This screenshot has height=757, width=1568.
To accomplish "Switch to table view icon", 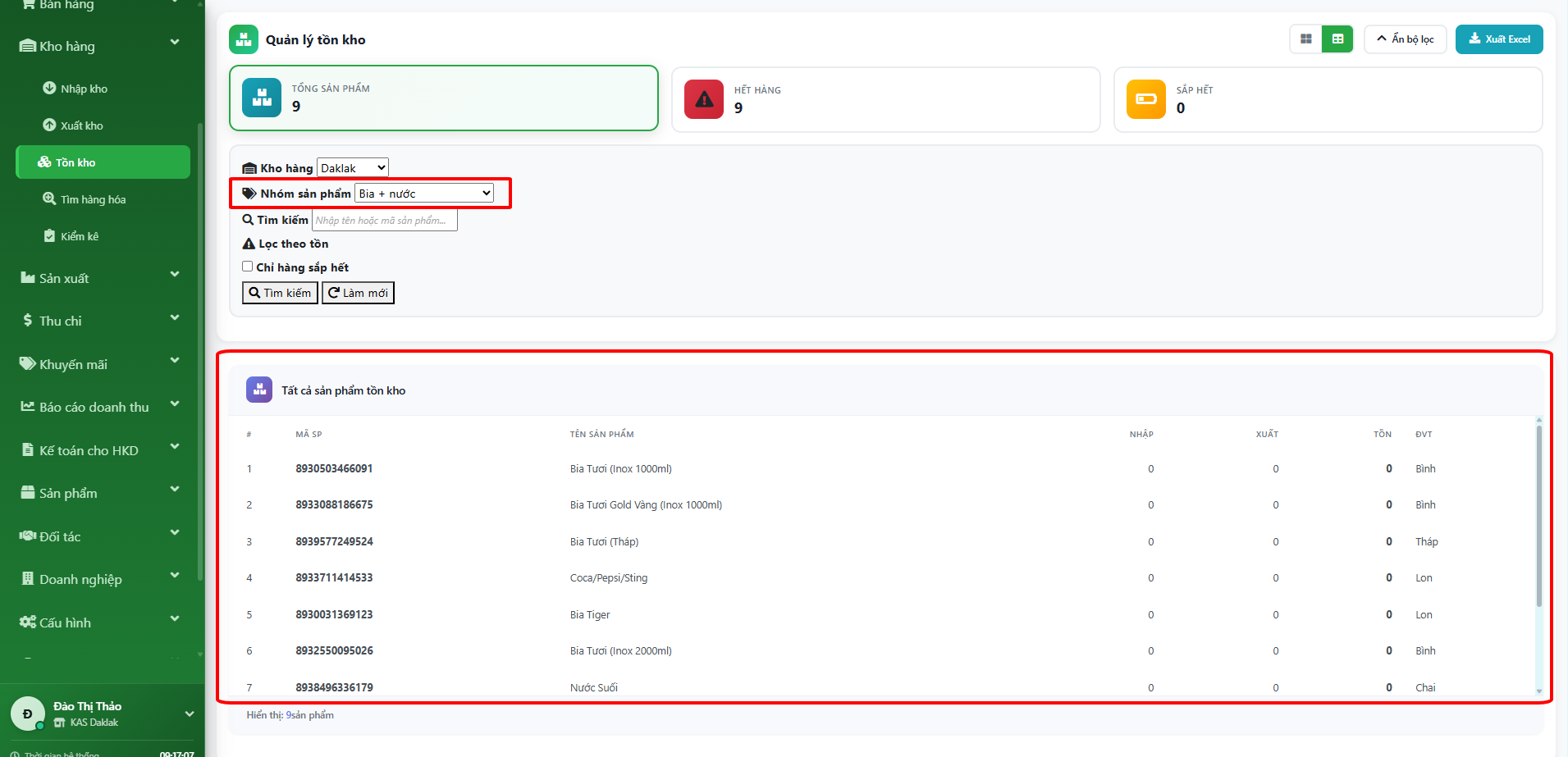I will click(x=1337, y=39).
